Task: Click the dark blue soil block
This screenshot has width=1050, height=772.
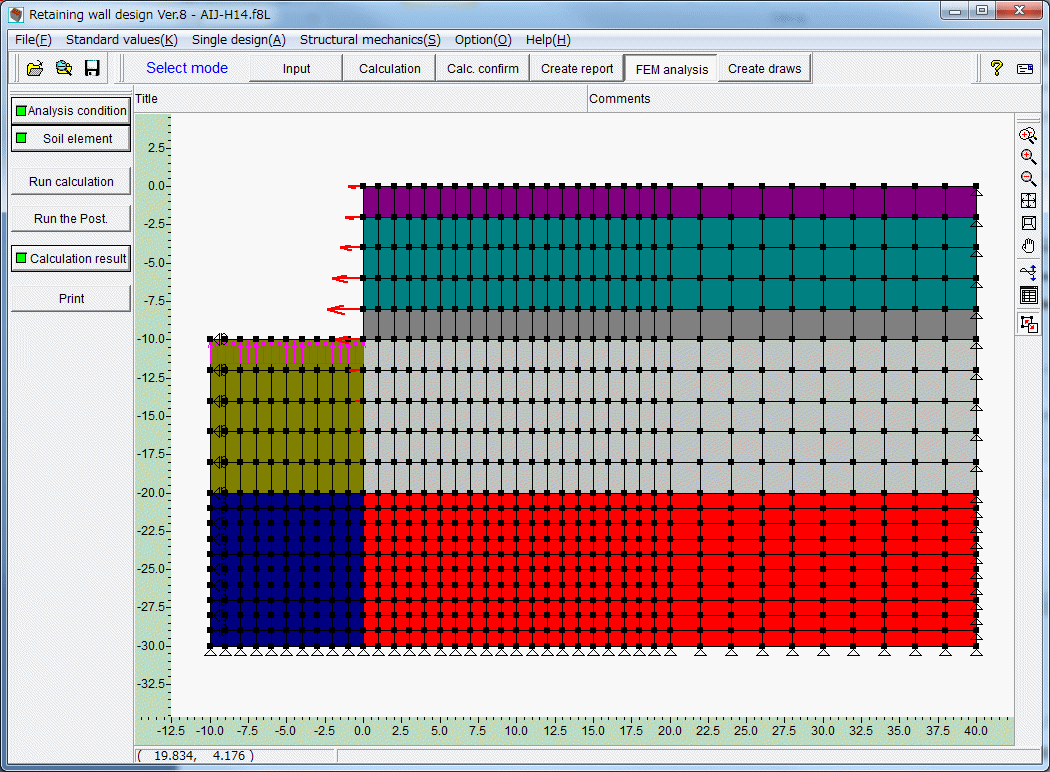Action: pos(287,569)
